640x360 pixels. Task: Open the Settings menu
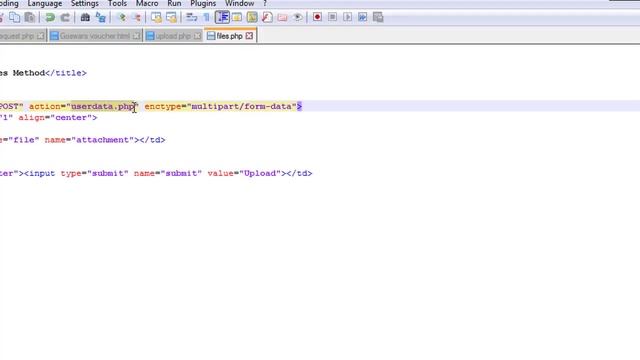click(84, 3)
